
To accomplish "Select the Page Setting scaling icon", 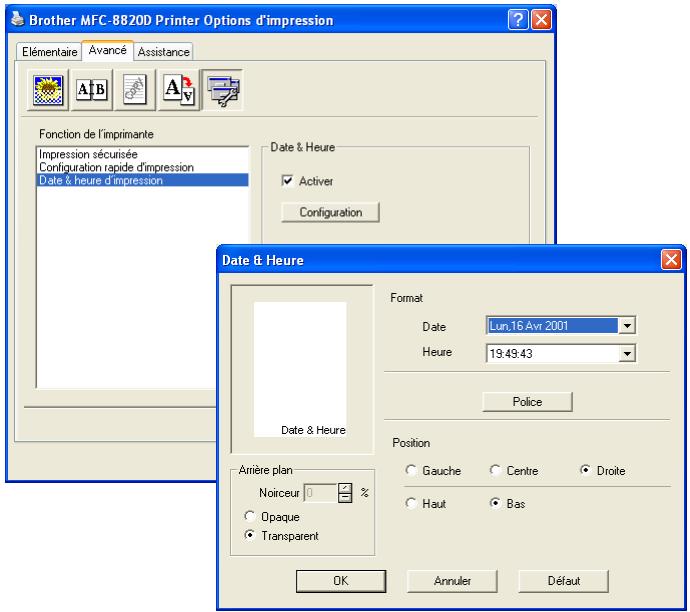I will [x=178, y=90].
